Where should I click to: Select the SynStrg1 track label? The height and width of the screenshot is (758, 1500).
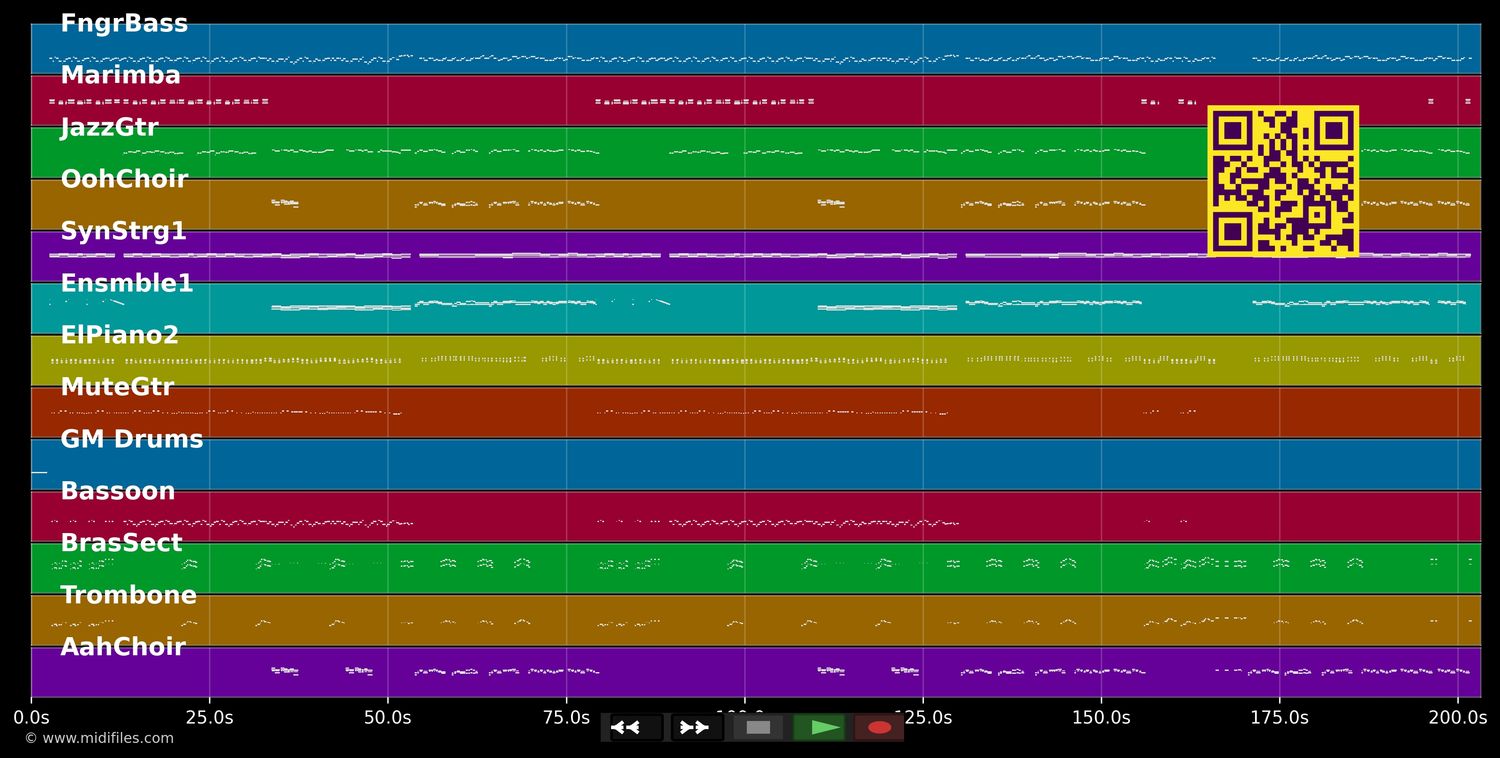[123, 232]
